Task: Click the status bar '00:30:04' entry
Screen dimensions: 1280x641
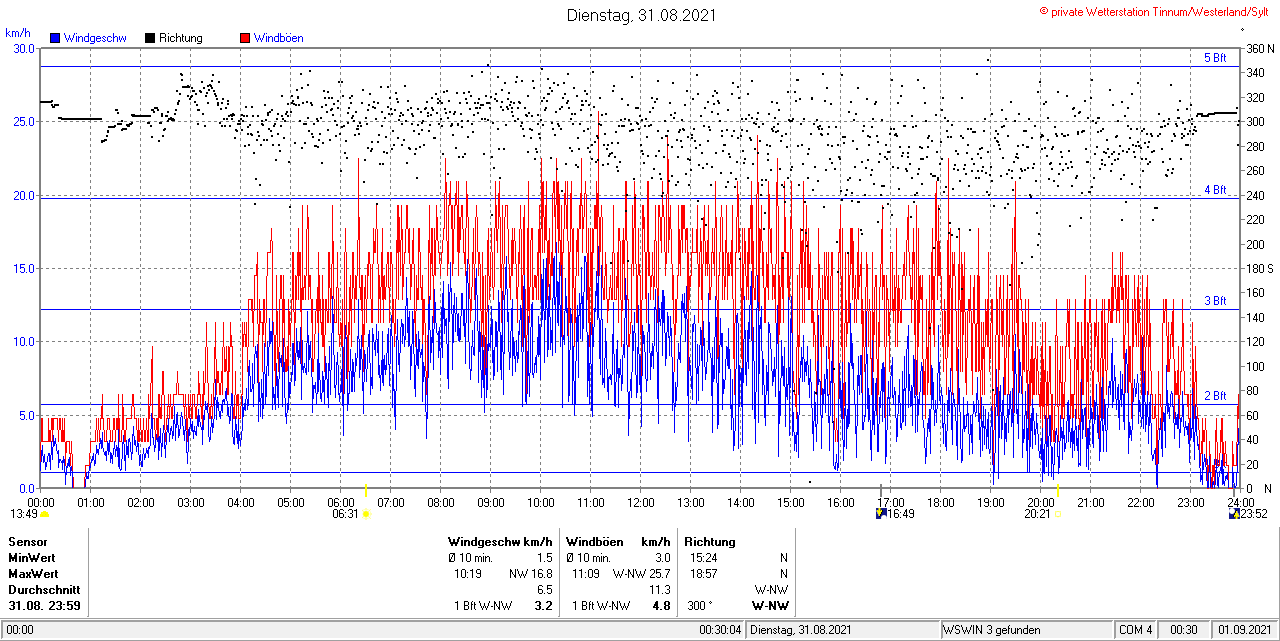Action: [x=720, y=630]
